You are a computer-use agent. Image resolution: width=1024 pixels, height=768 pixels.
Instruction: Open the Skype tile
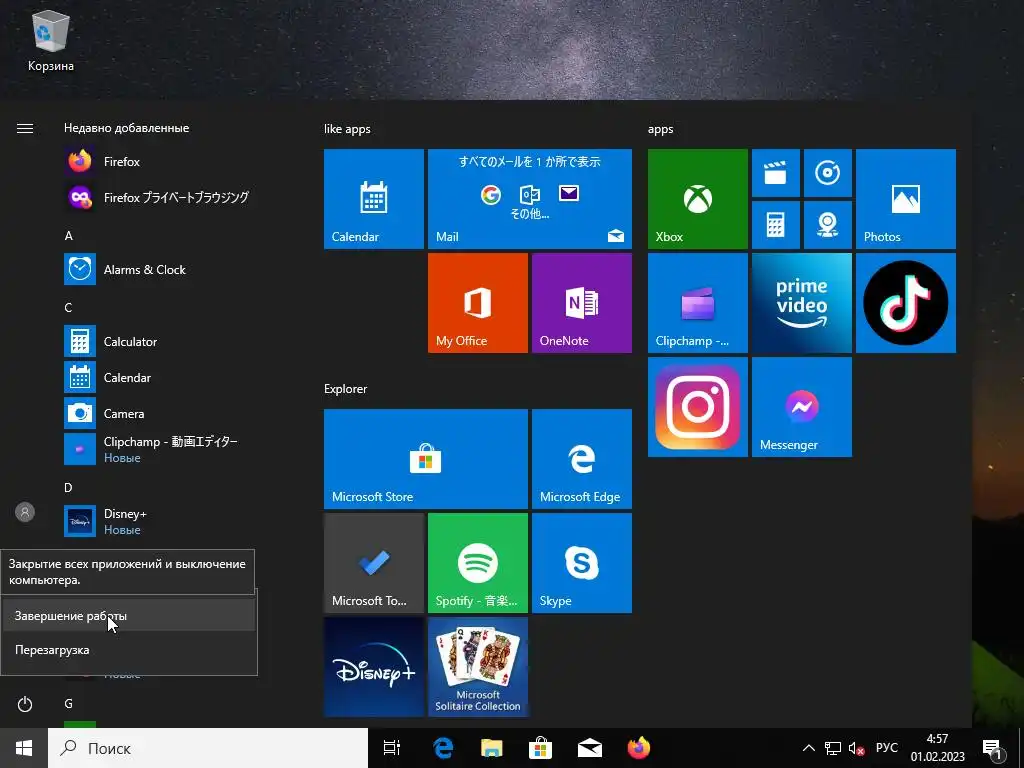[582, 563]
